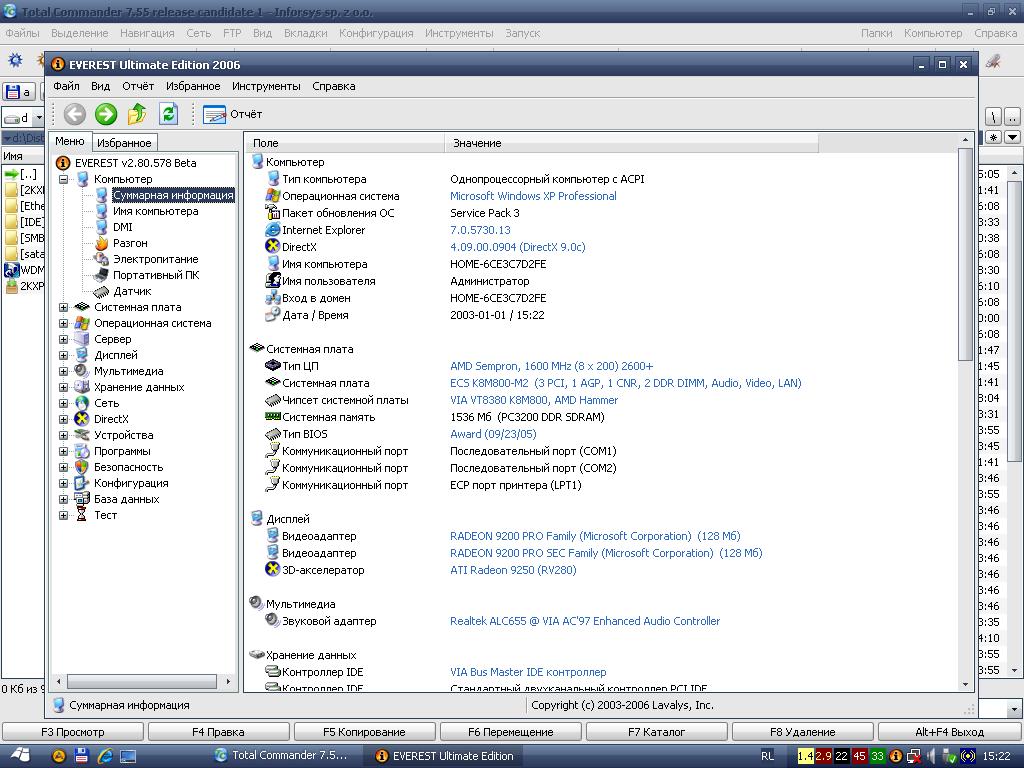Screen dimensions: 1024x768
Task: Expand the Тест tree node
Action: (64, 515)
